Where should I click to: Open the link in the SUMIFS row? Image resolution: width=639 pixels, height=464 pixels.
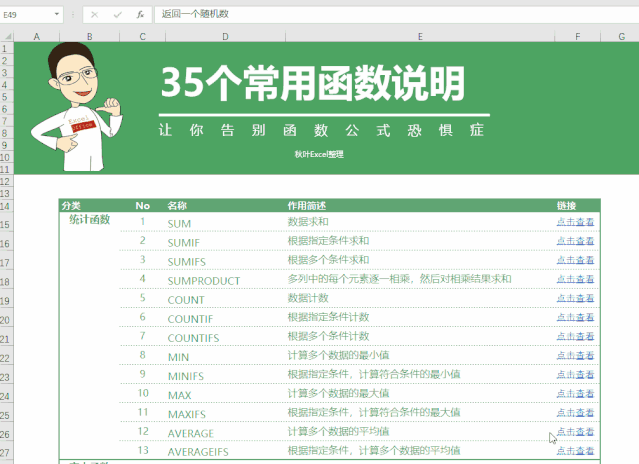click(575, 260)
